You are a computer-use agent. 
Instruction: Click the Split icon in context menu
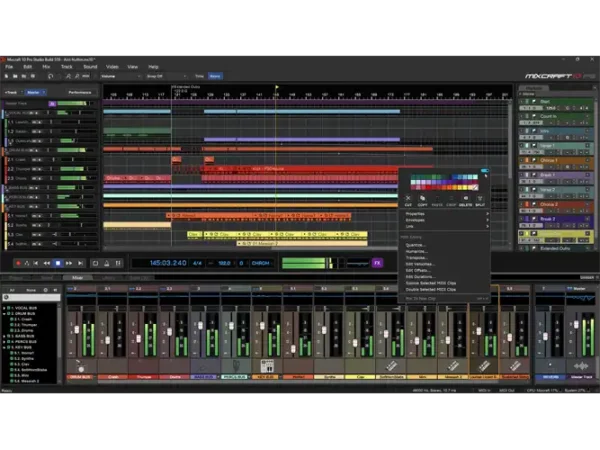point(480,200)
